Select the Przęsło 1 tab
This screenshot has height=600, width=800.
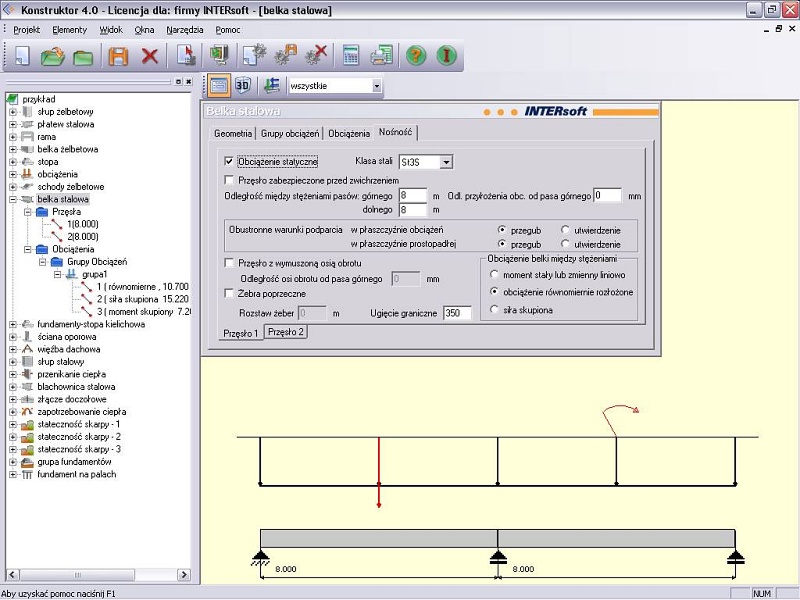click(x=241, y=333)
